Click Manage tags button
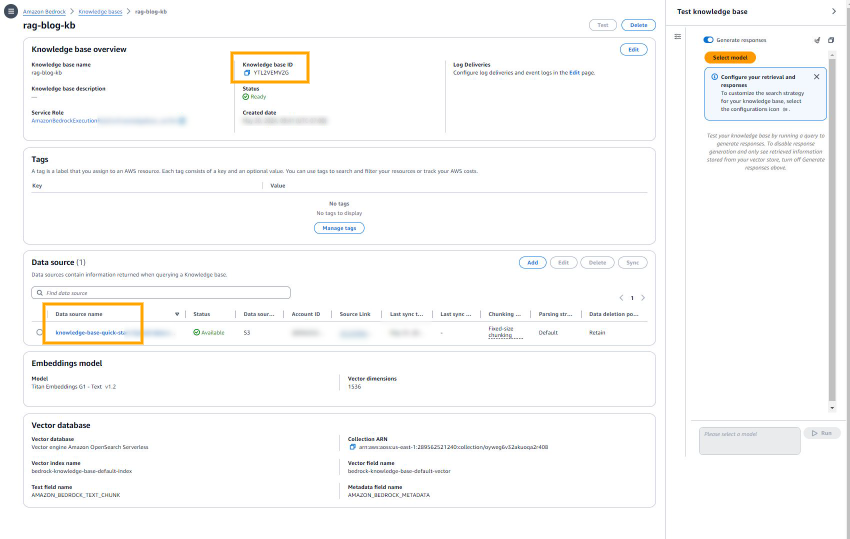The width and height of the screenshot is (850, 539). coord(339,228)
